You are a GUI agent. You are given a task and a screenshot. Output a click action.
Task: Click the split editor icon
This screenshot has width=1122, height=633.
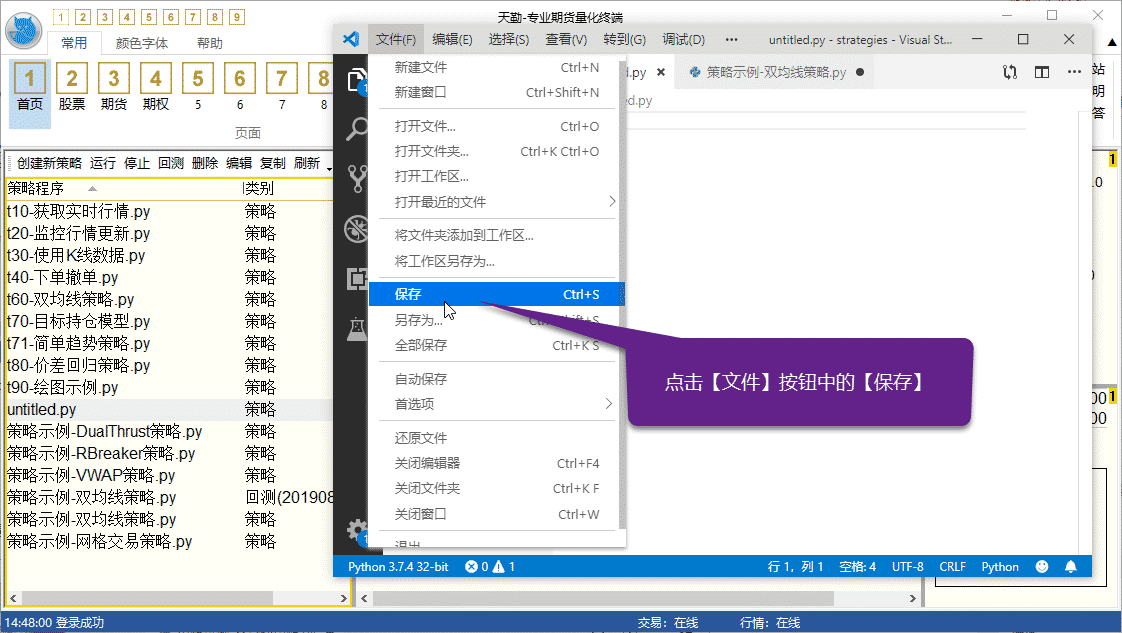1042,72
